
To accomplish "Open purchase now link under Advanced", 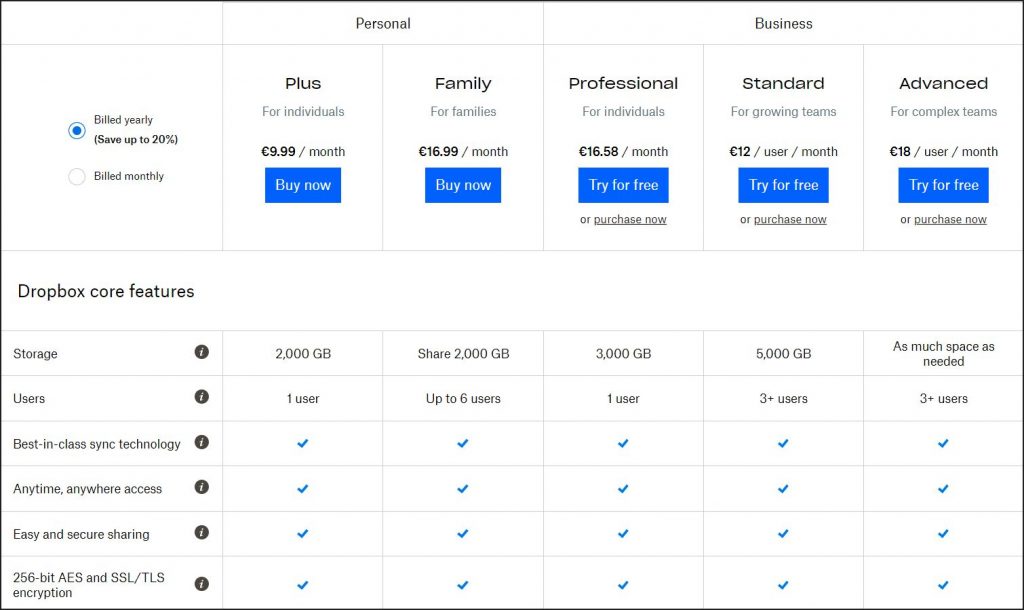I will (x=950, y=219).
